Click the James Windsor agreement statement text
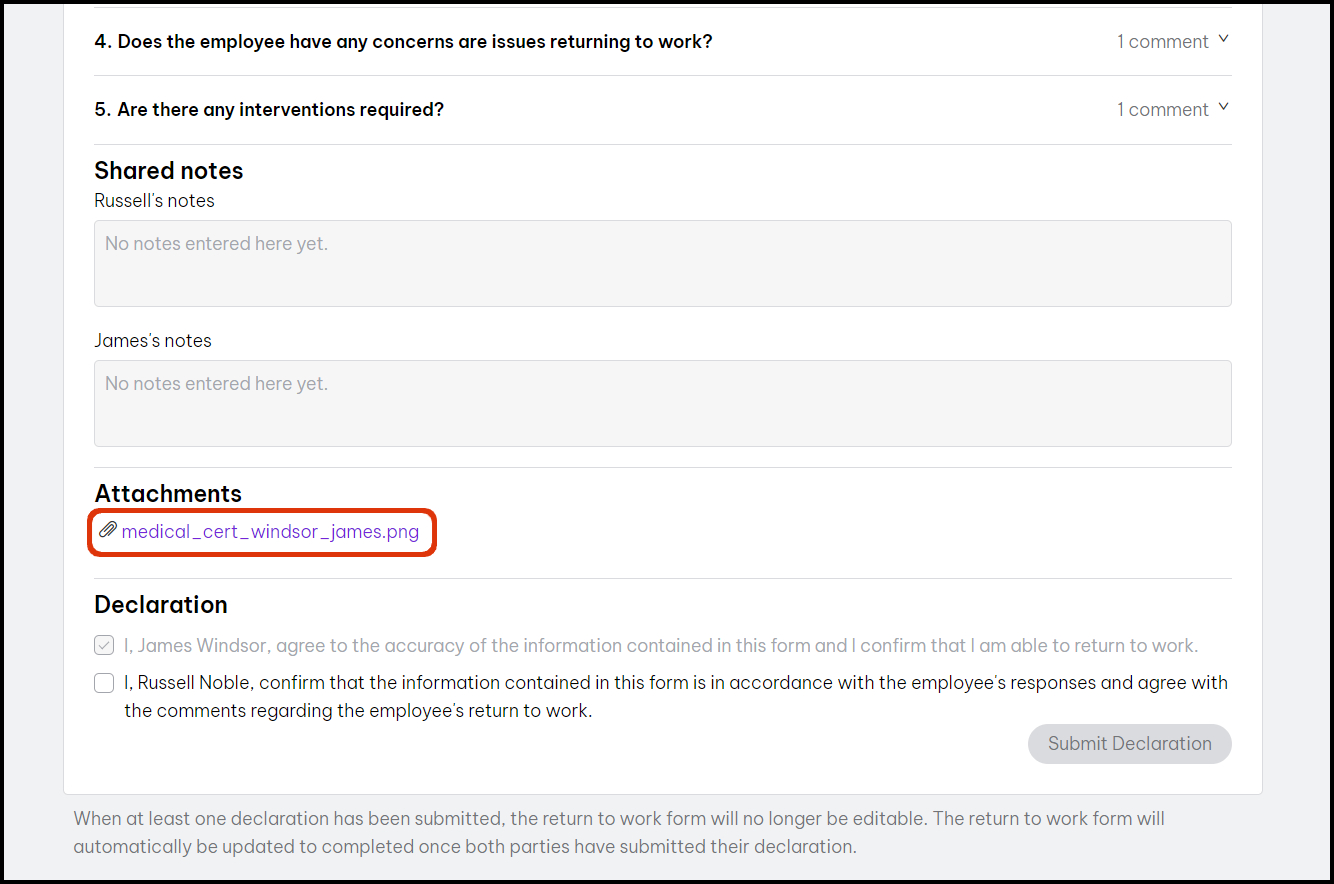1334x884 pixels. pos(660,646)
